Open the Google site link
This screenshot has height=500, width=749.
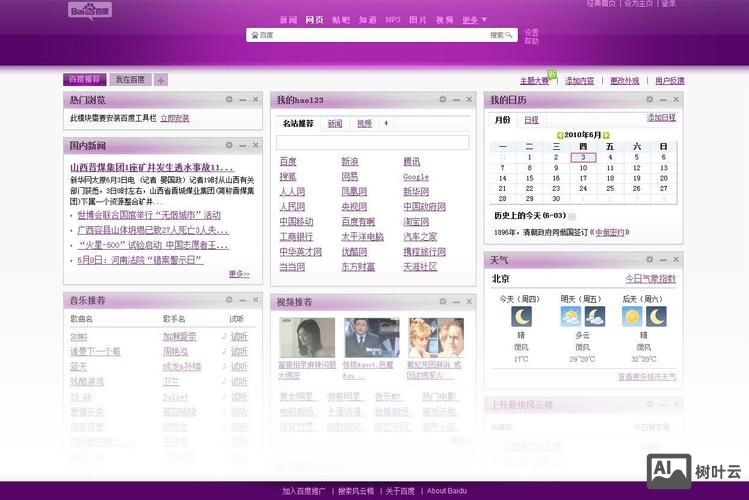click(416, 177)
